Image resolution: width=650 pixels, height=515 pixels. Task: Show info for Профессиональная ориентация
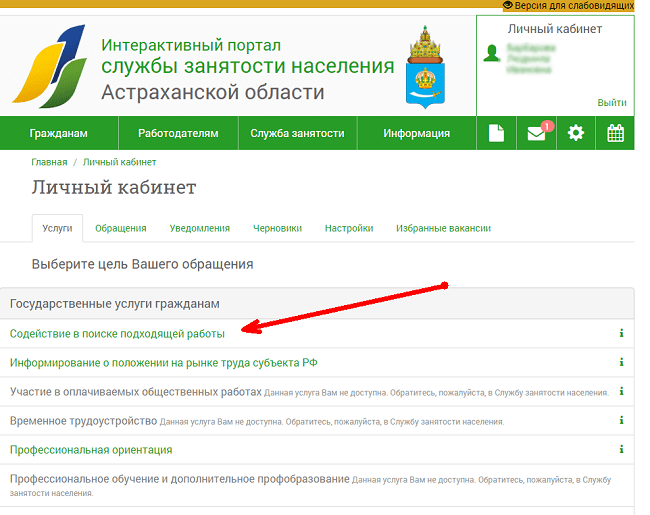(x=621, y=449)
